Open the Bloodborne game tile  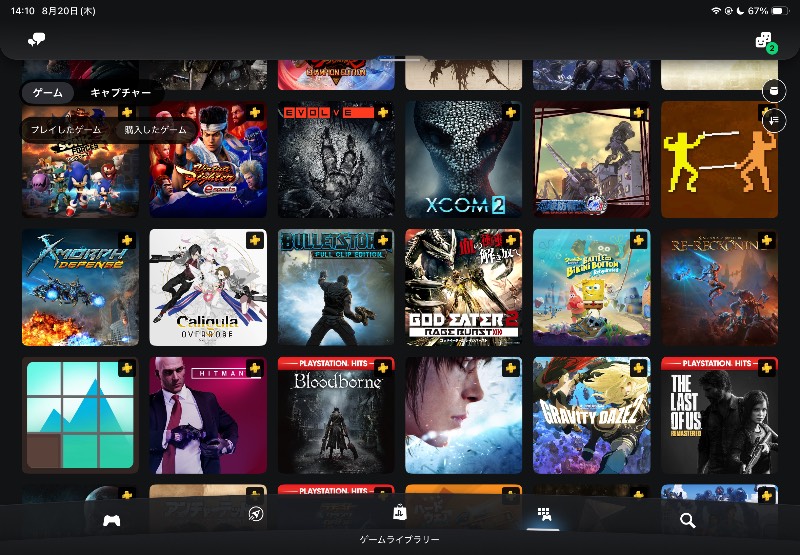tap(336, 415)
